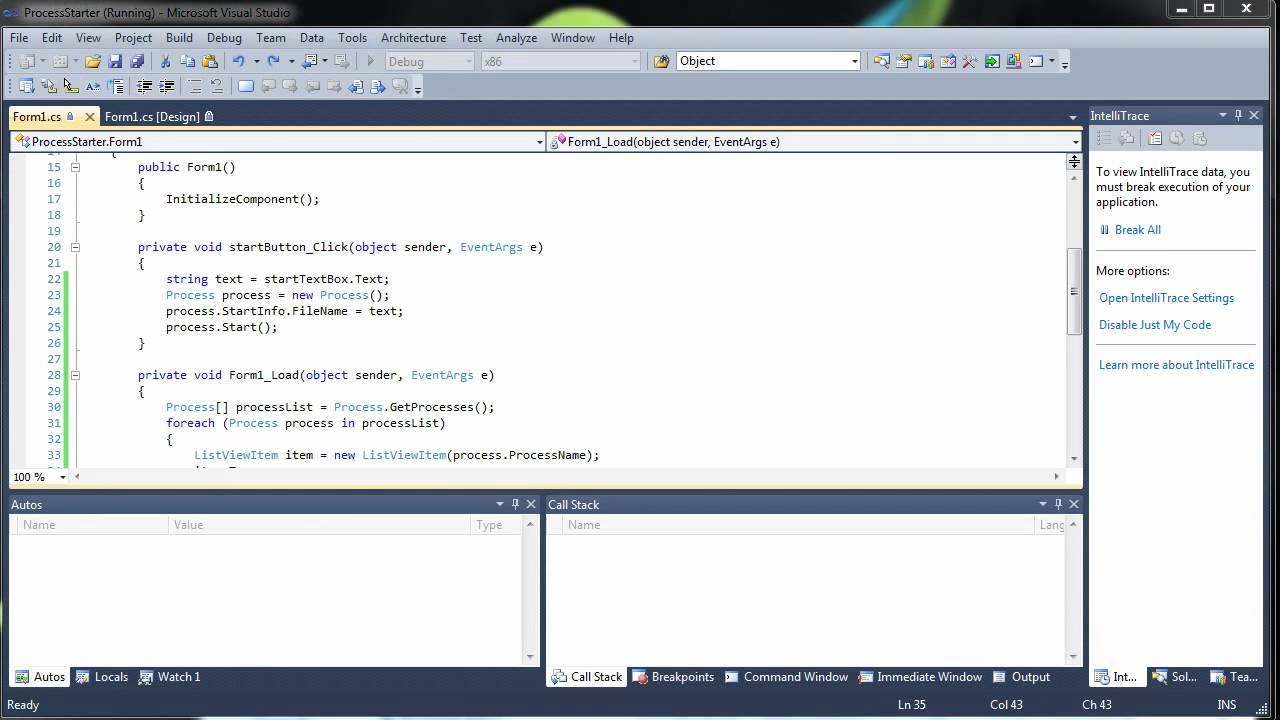Click the Uncomment selected lines icon
1280x720 pixels.
pyautogui.click(x=216, y=87)
